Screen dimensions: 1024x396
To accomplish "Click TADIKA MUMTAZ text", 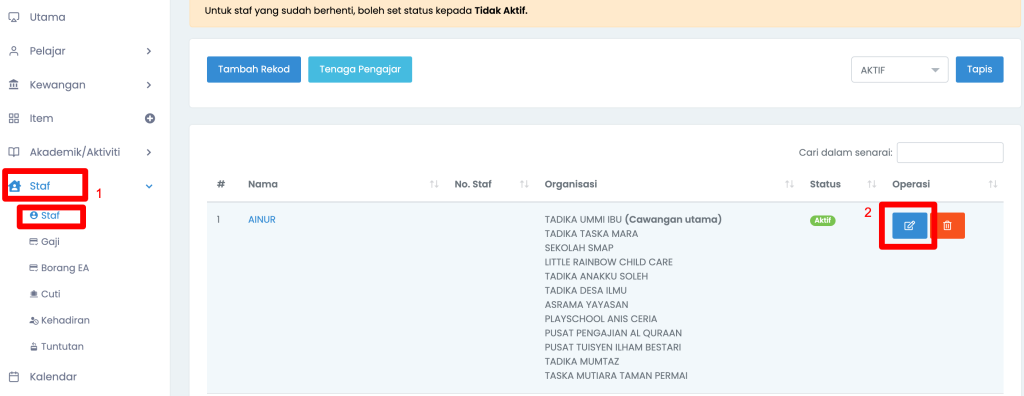I will [x=582, y=361].
